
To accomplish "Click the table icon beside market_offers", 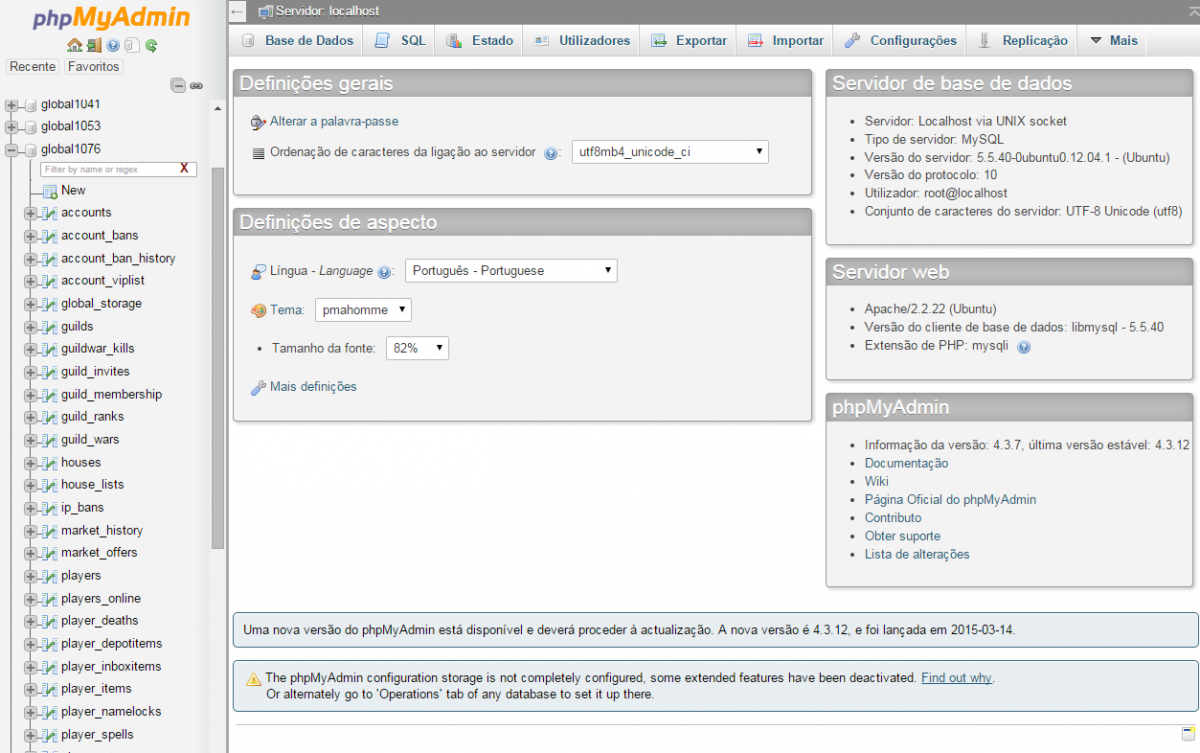I will pyautogui.click(x=49, y=553).
